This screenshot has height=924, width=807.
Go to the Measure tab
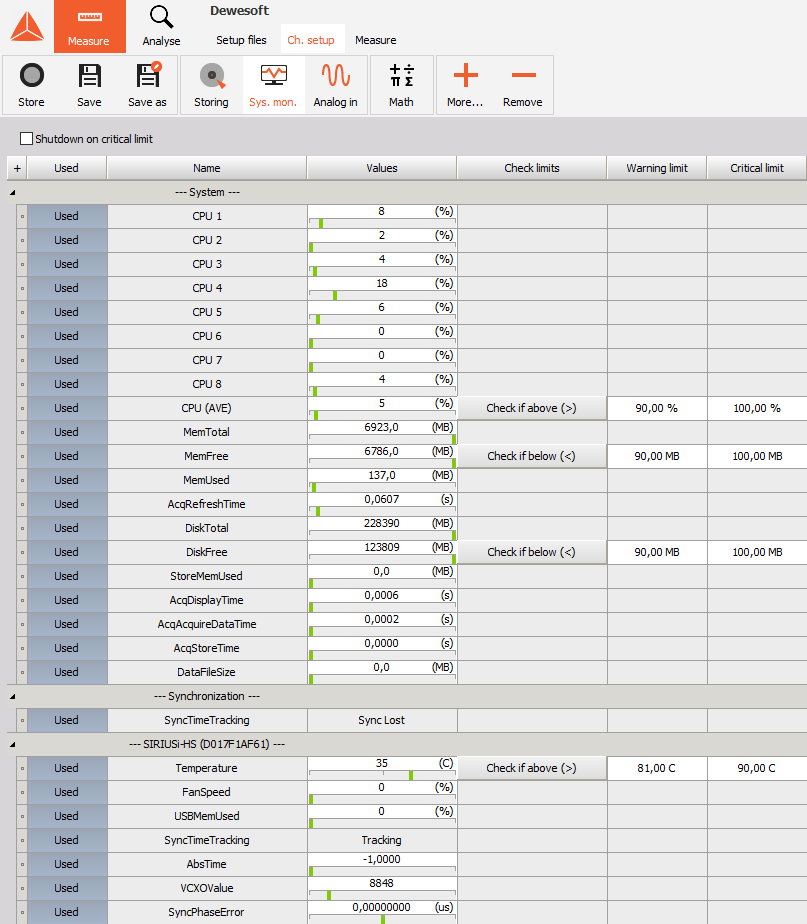tap(375, 40)
